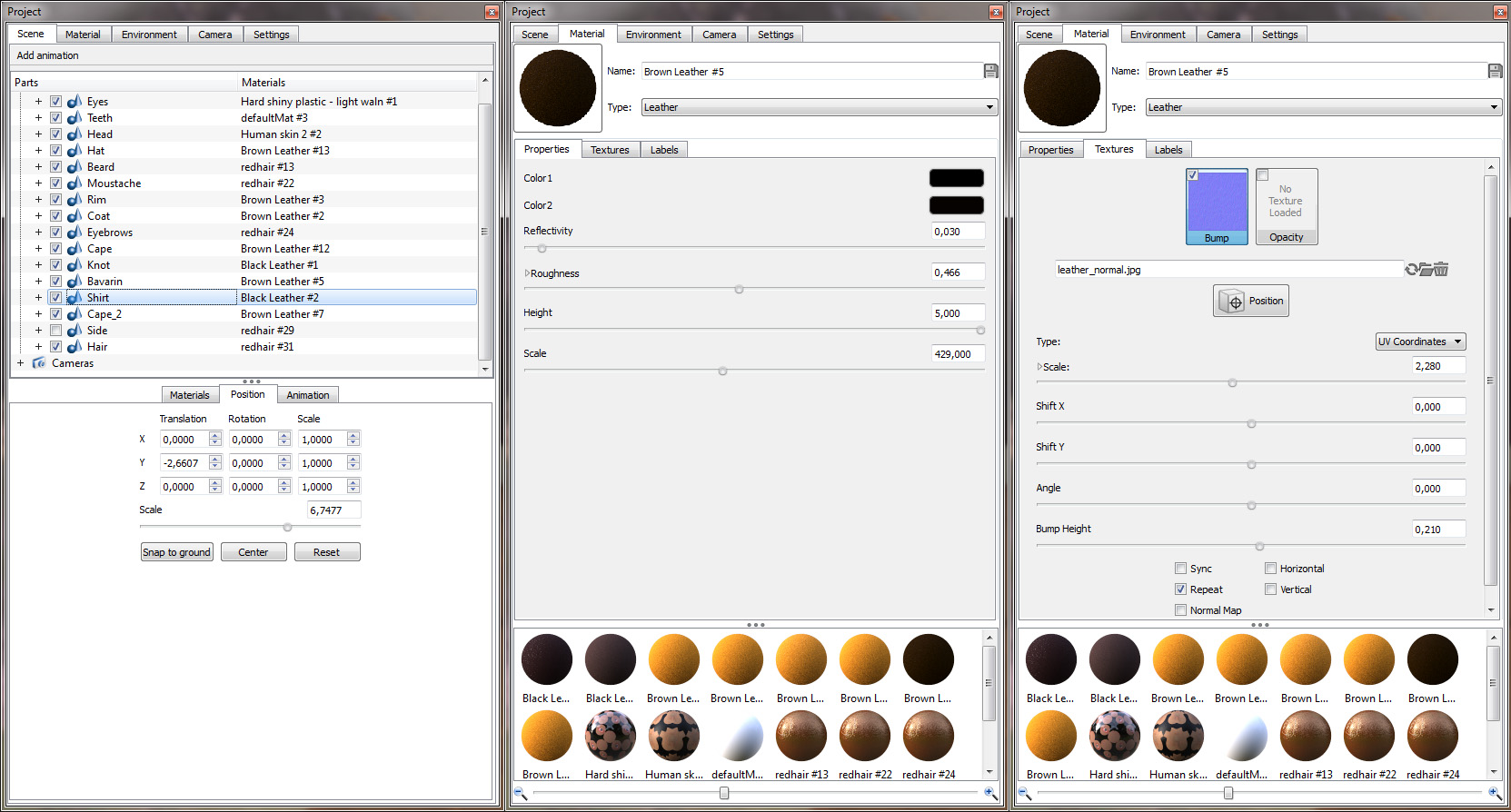Open the UV Coordinates type dropdown
The width and height of the screenshot is (1511, 812).
point(1420,342)
